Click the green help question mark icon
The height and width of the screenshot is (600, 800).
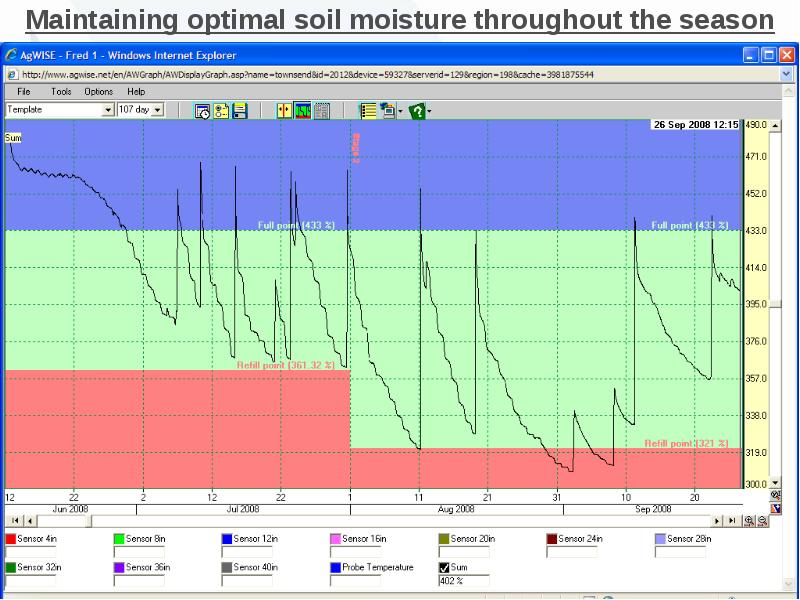click(417, 111)
